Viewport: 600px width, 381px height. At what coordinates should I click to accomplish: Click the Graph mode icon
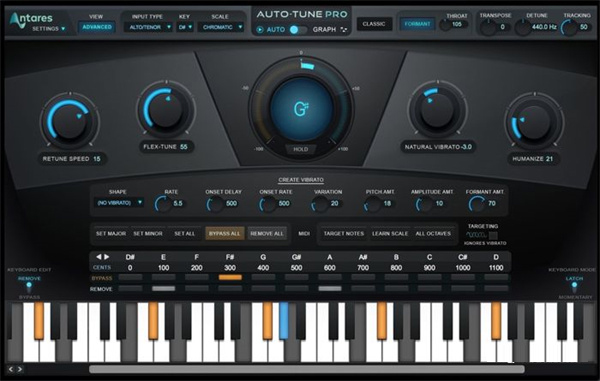coord(344,29)
